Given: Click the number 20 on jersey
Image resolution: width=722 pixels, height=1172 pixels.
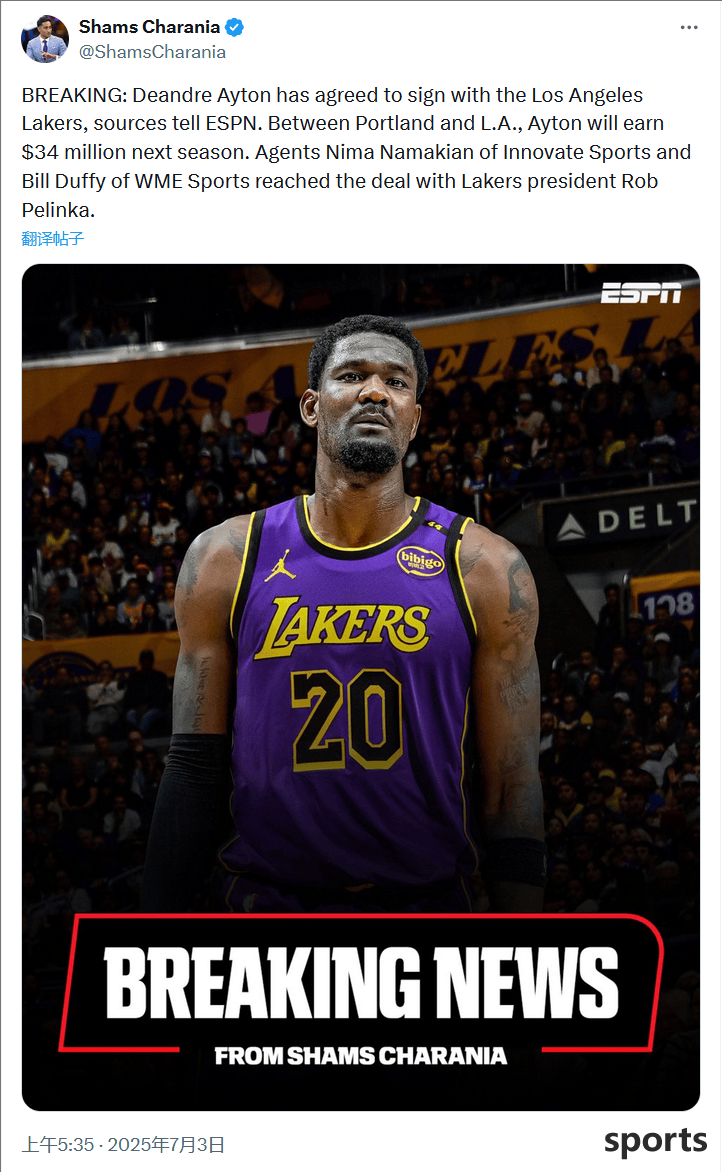Looking at the screenshot, I should click(347, 719).
